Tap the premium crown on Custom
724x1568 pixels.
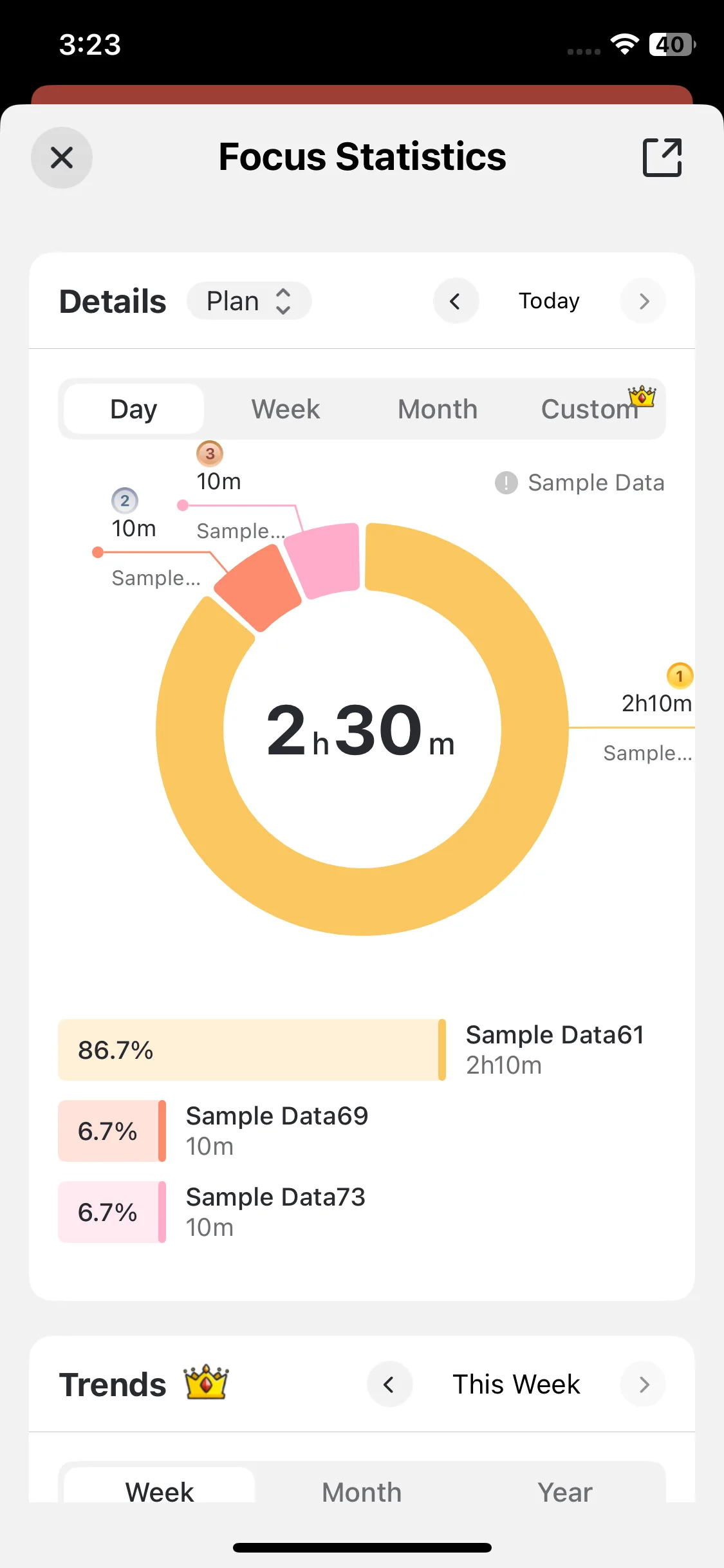pyautogui.click(x=642, y=397)
